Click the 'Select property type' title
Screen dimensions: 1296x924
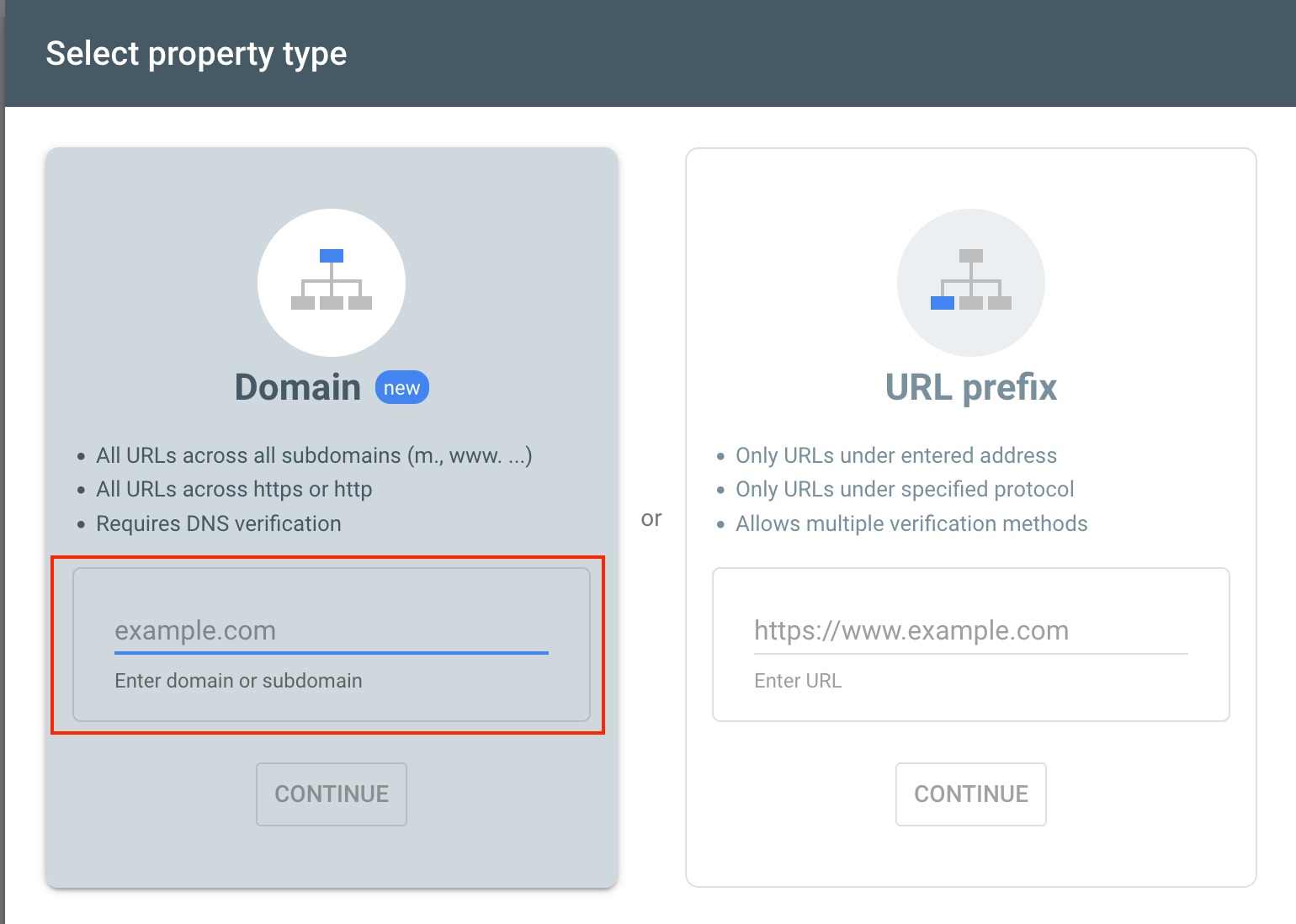tap(196, 54)
